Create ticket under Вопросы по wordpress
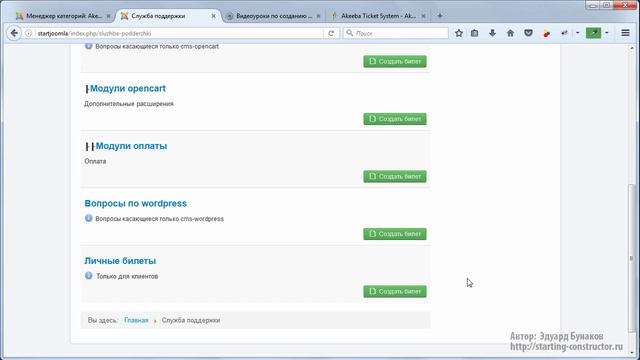 pyautogui.click(x=395, y=234)
